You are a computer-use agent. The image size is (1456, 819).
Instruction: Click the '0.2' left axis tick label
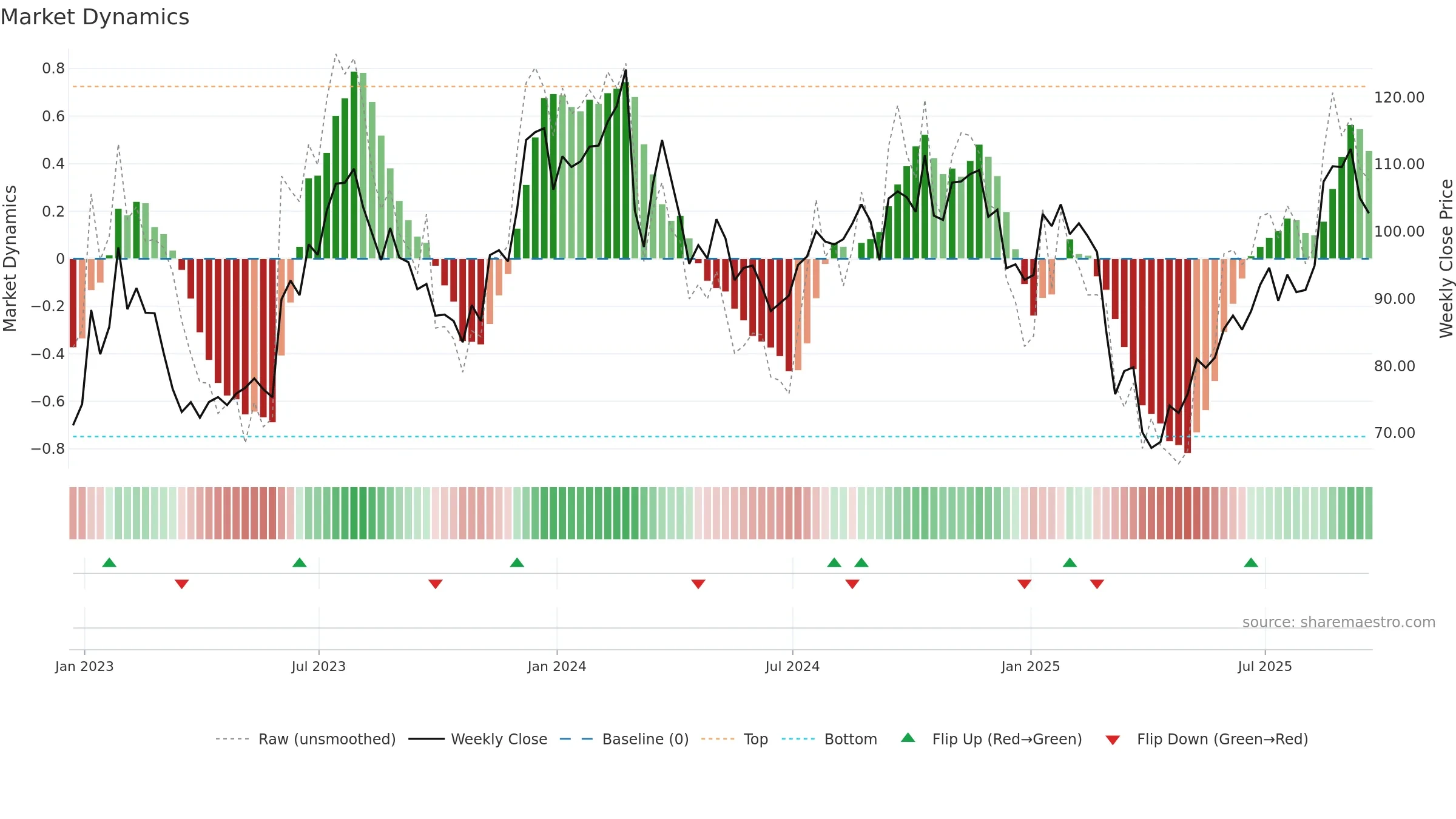53,212
